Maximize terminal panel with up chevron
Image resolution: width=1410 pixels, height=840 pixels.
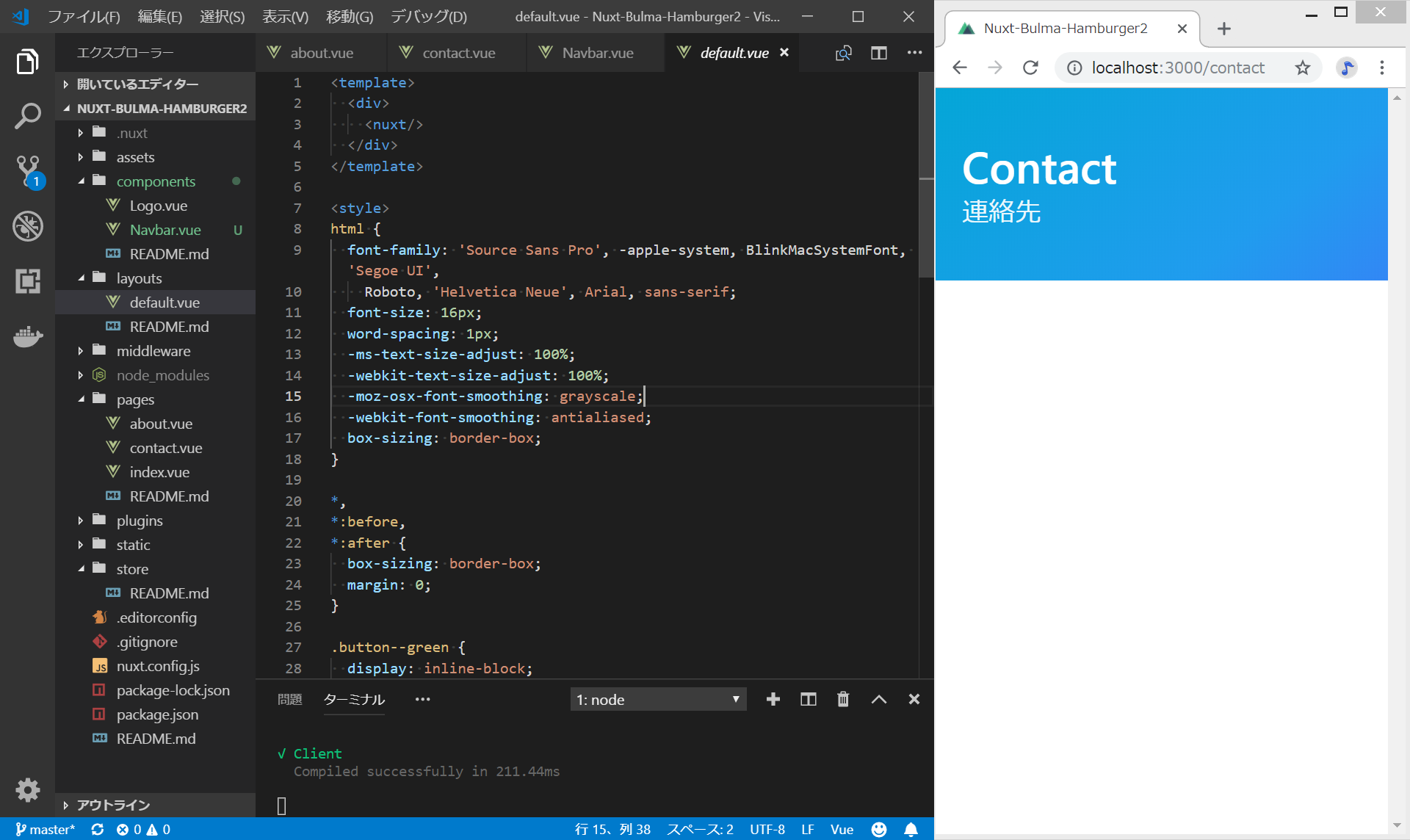coord(878,699)
